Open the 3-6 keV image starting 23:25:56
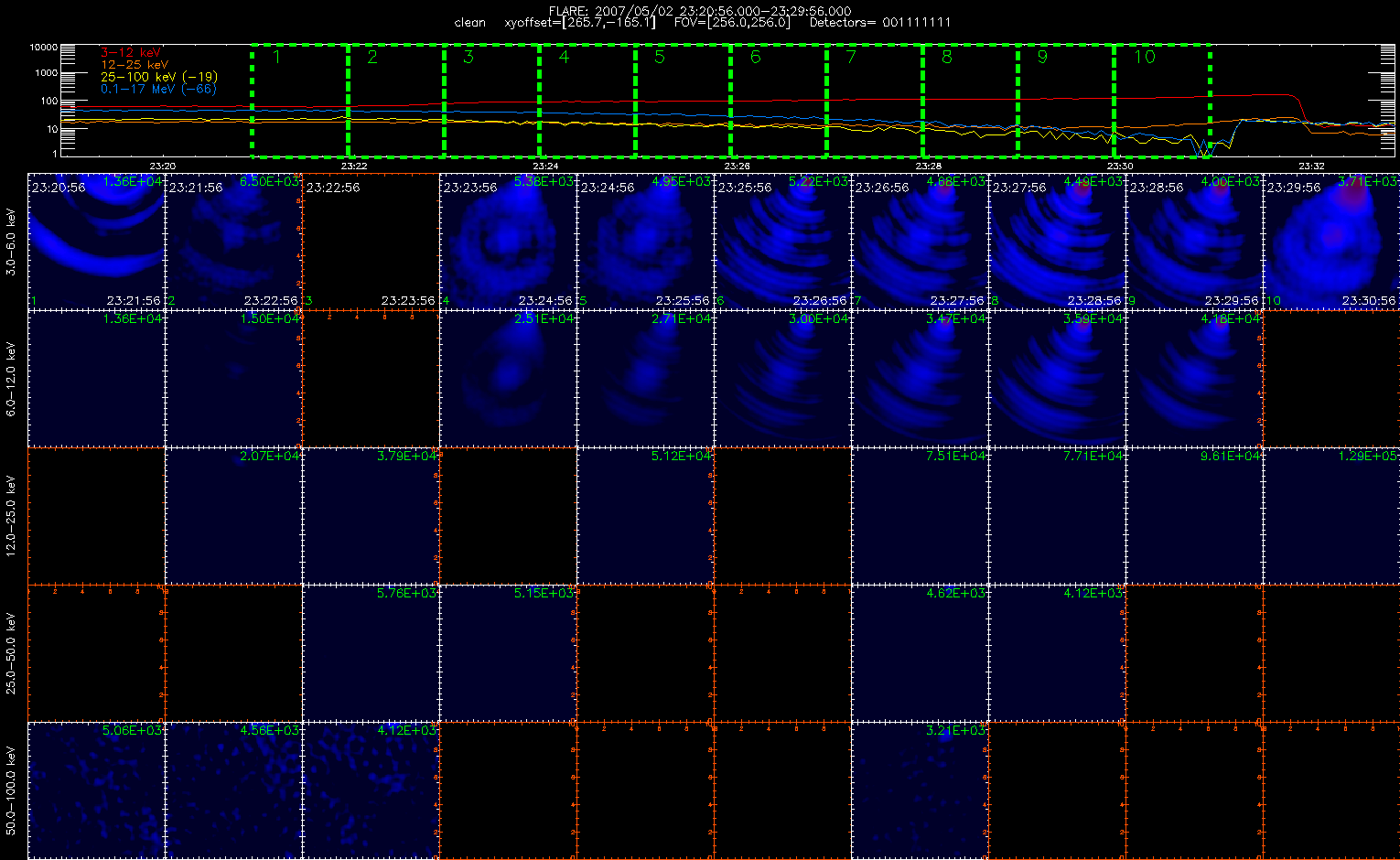Viewport: 1400px width, 860px height. 783,241
